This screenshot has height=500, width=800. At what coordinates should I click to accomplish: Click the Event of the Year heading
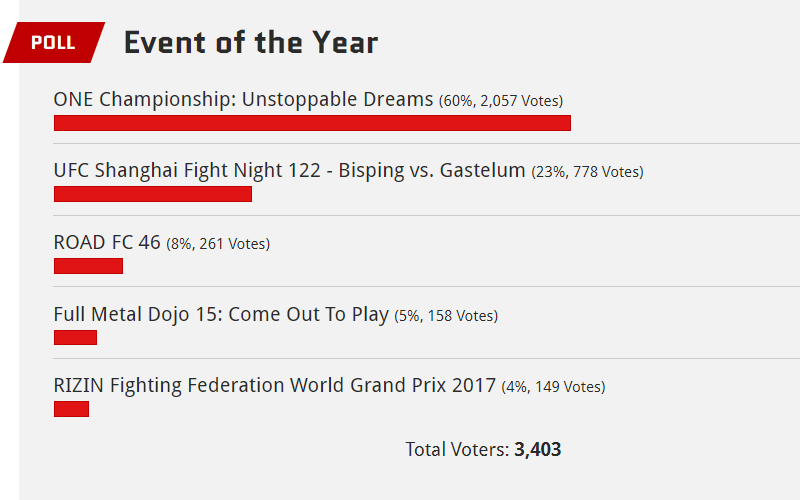coord(251,42)
